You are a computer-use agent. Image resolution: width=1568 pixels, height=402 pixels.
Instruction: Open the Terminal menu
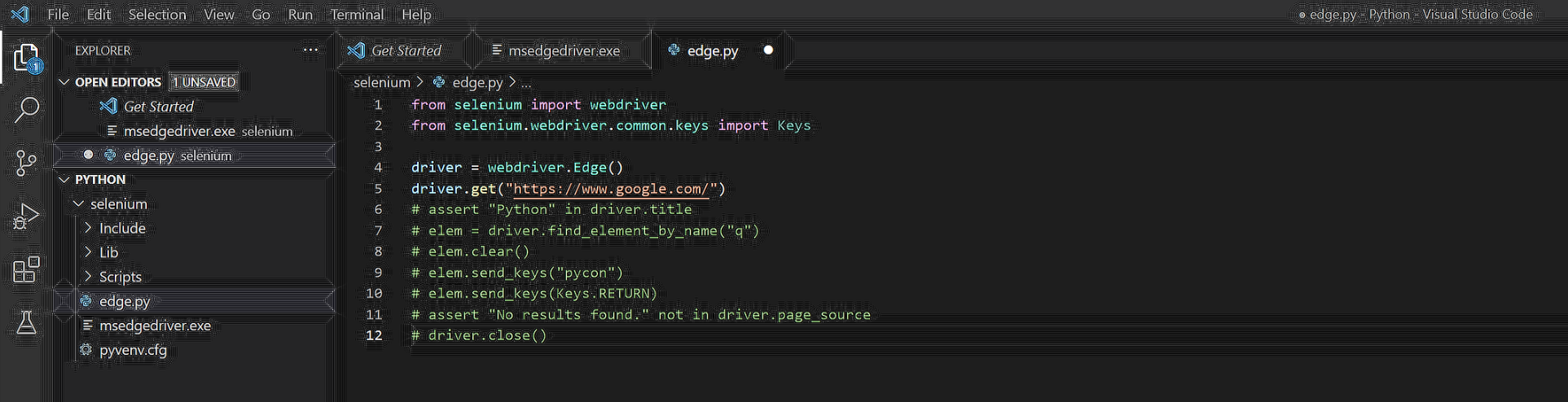click(x=357, y=14)
